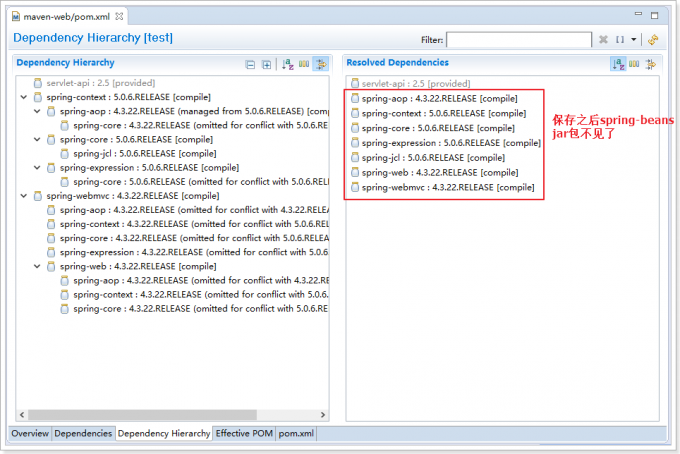Screen dimensions: 680x454
Task: Toggle alphabetical sort in Dependency Hierarchy toolbar
Action: click(x=288, y=64)
